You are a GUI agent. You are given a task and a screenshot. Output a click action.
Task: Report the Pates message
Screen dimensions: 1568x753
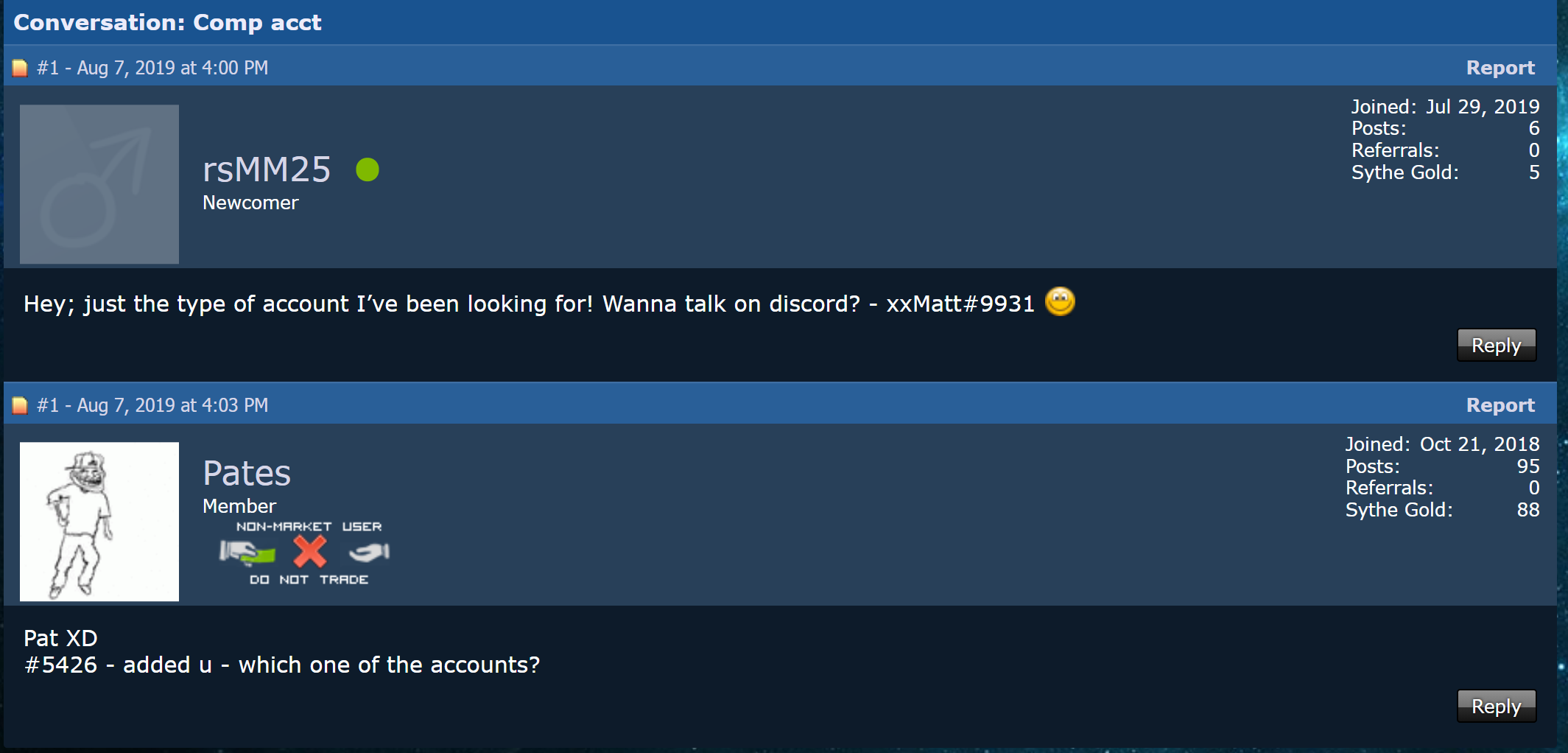[x=1500, y=405]
